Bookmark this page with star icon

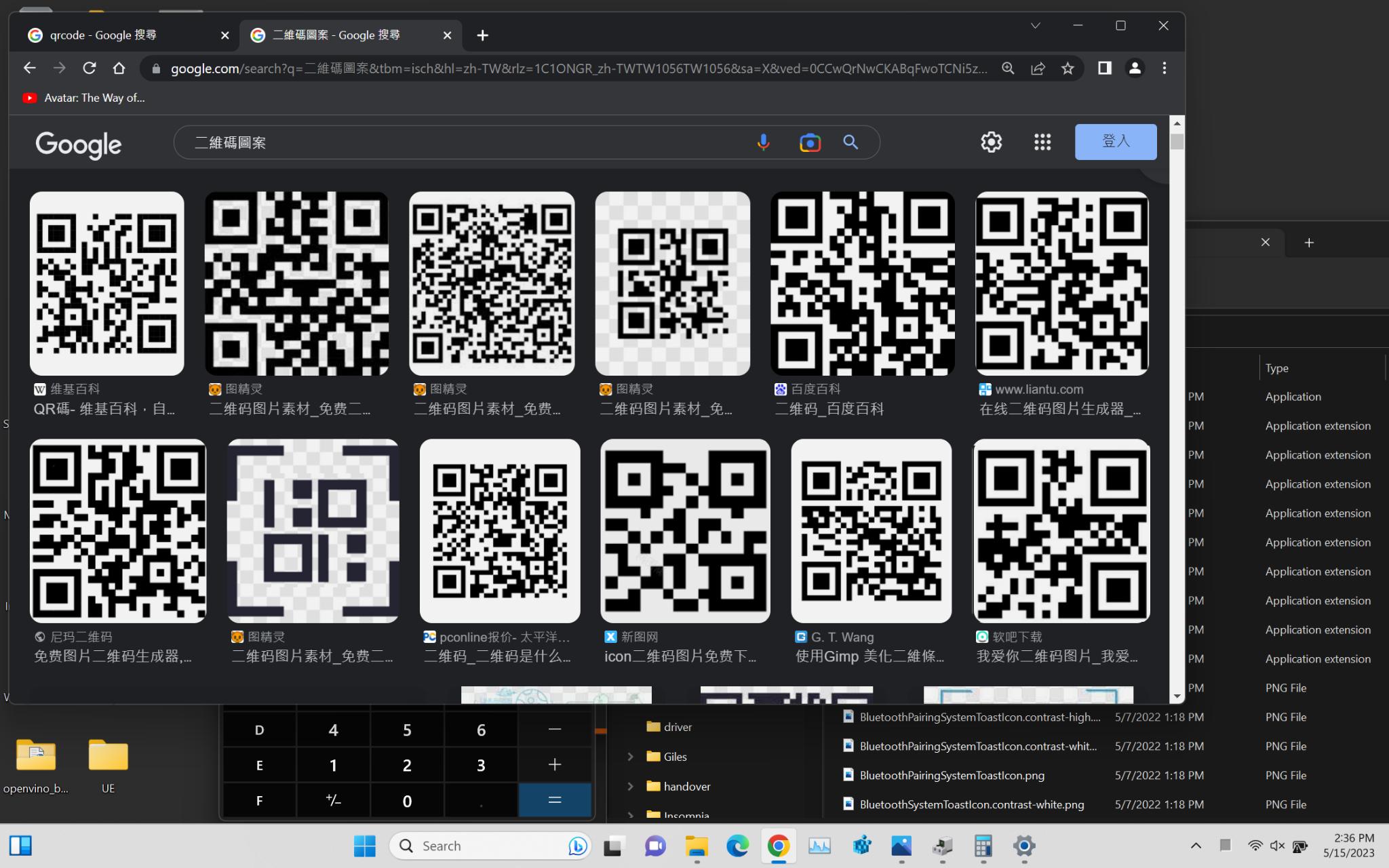1068,68
